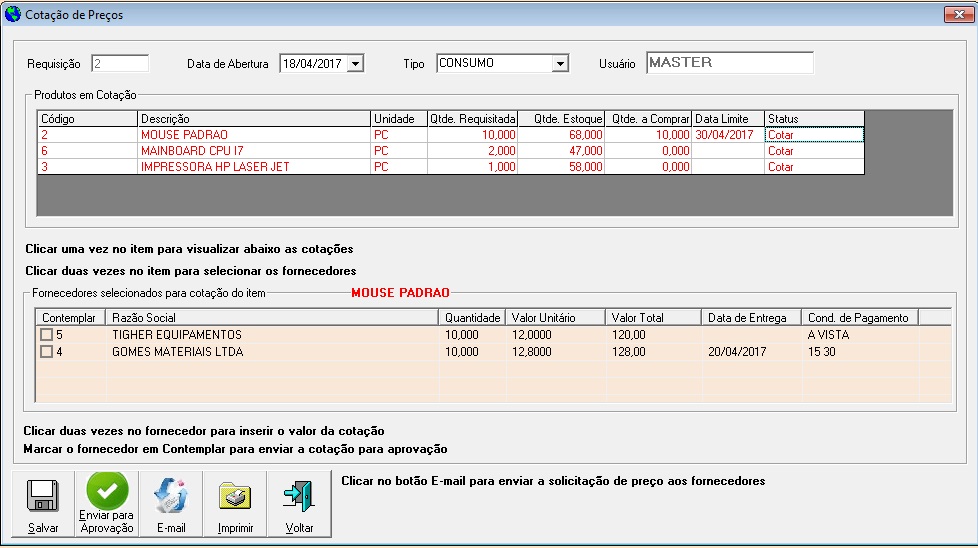The height and width of the screenshot is (548, 978).
Task: Click the Usuário MASTER text field
Action: 729,63
